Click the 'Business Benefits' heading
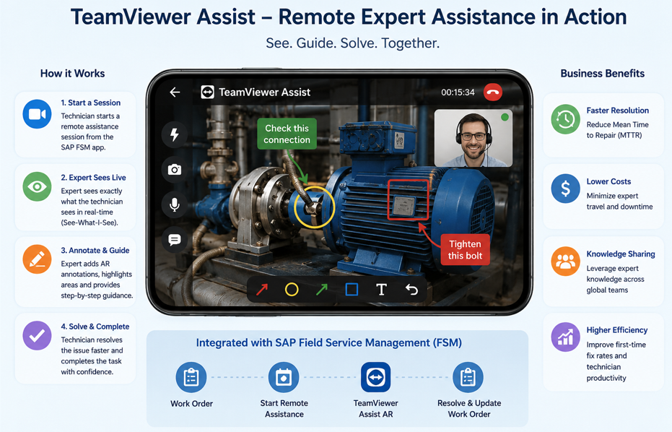 (603, 74)
